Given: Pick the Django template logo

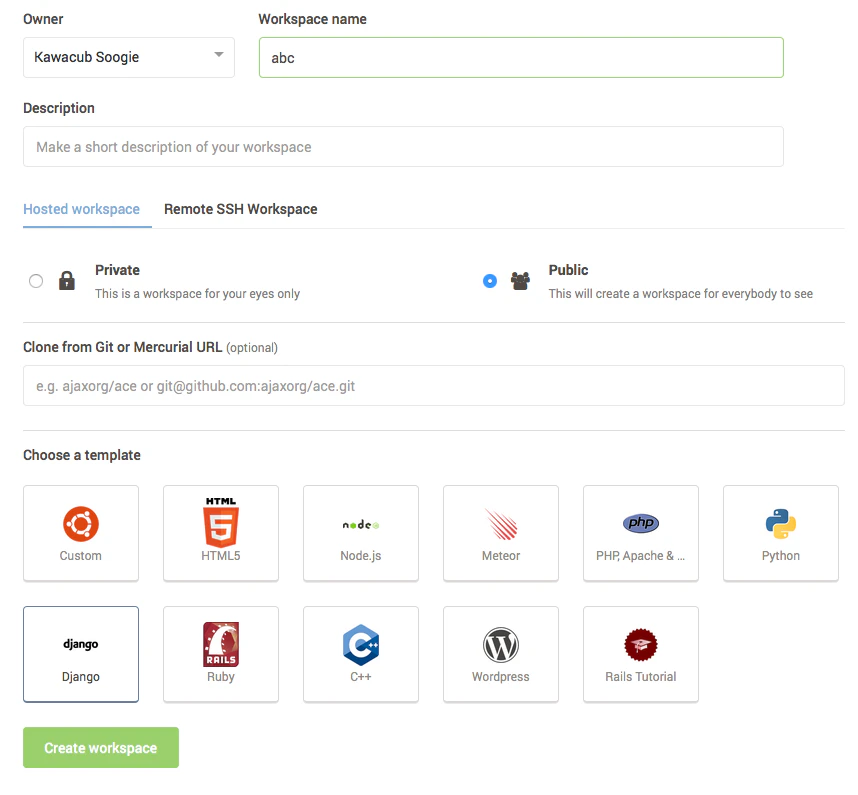Looking at the screenshot, I should [81, 644].
